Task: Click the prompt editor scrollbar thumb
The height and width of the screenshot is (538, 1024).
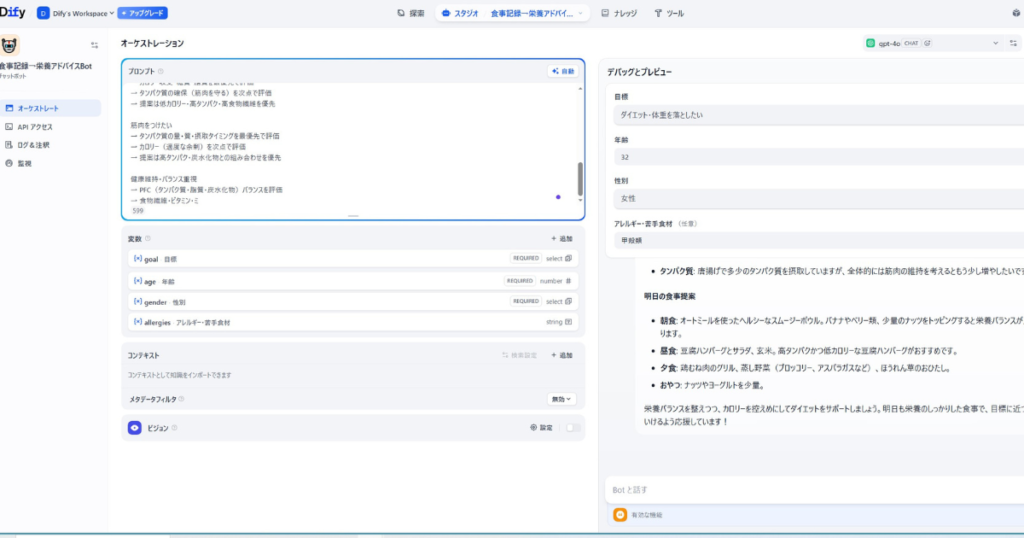Action: click(580, 178)
